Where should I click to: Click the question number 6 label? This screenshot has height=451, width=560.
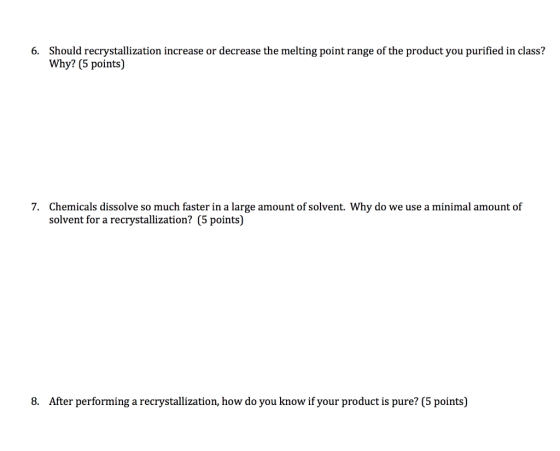(x=35, y=51)
